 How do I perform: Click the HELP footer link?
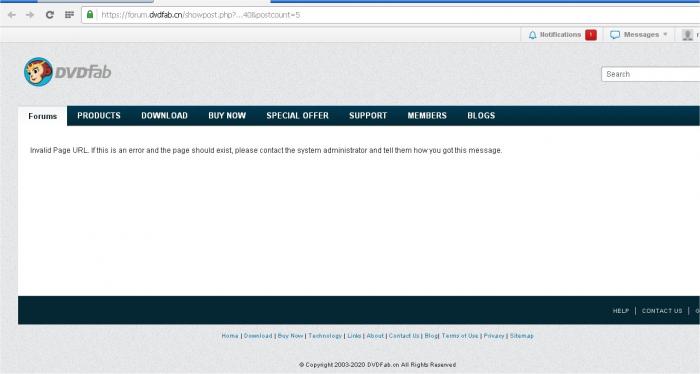621,311
